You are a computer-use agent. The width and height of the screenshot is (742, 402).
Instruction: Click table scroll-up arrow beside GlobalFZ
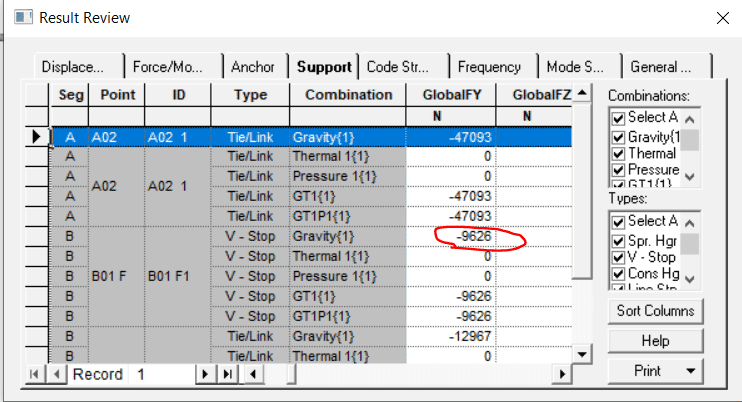point(582,92)
